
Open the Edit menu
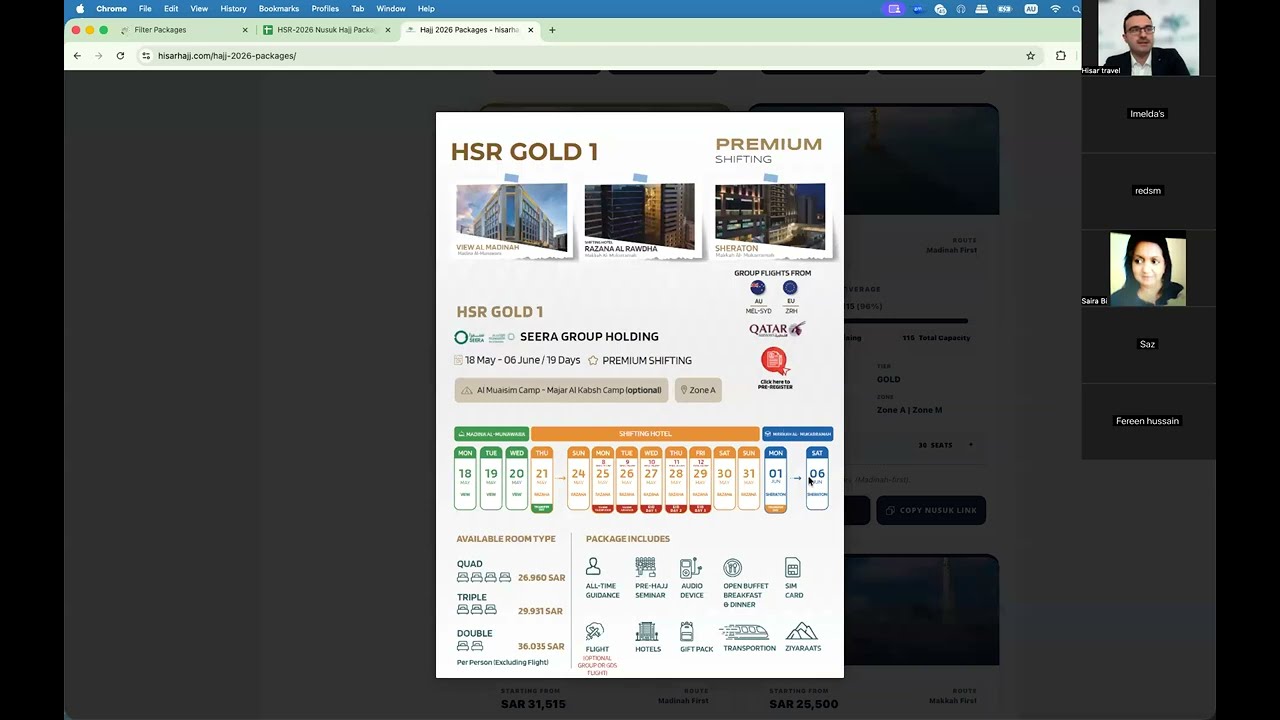(171, 9)
